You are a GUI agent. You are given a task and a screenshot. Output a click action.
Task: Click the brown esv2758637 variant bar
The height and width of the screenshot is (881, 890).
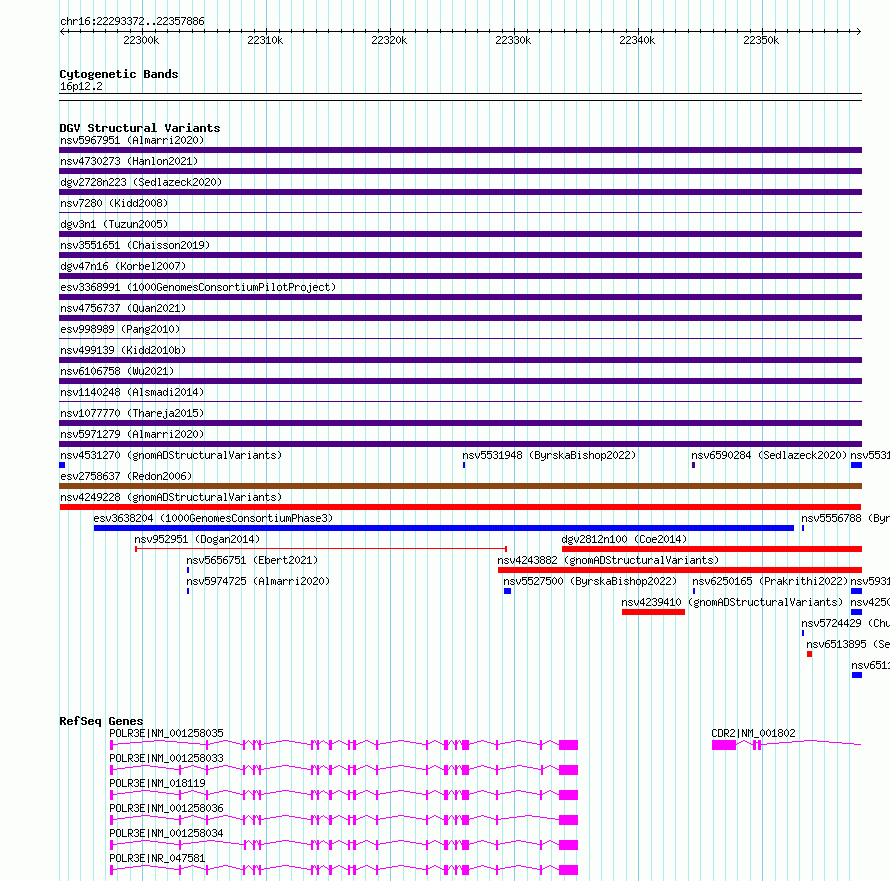[x=460, y=486]
